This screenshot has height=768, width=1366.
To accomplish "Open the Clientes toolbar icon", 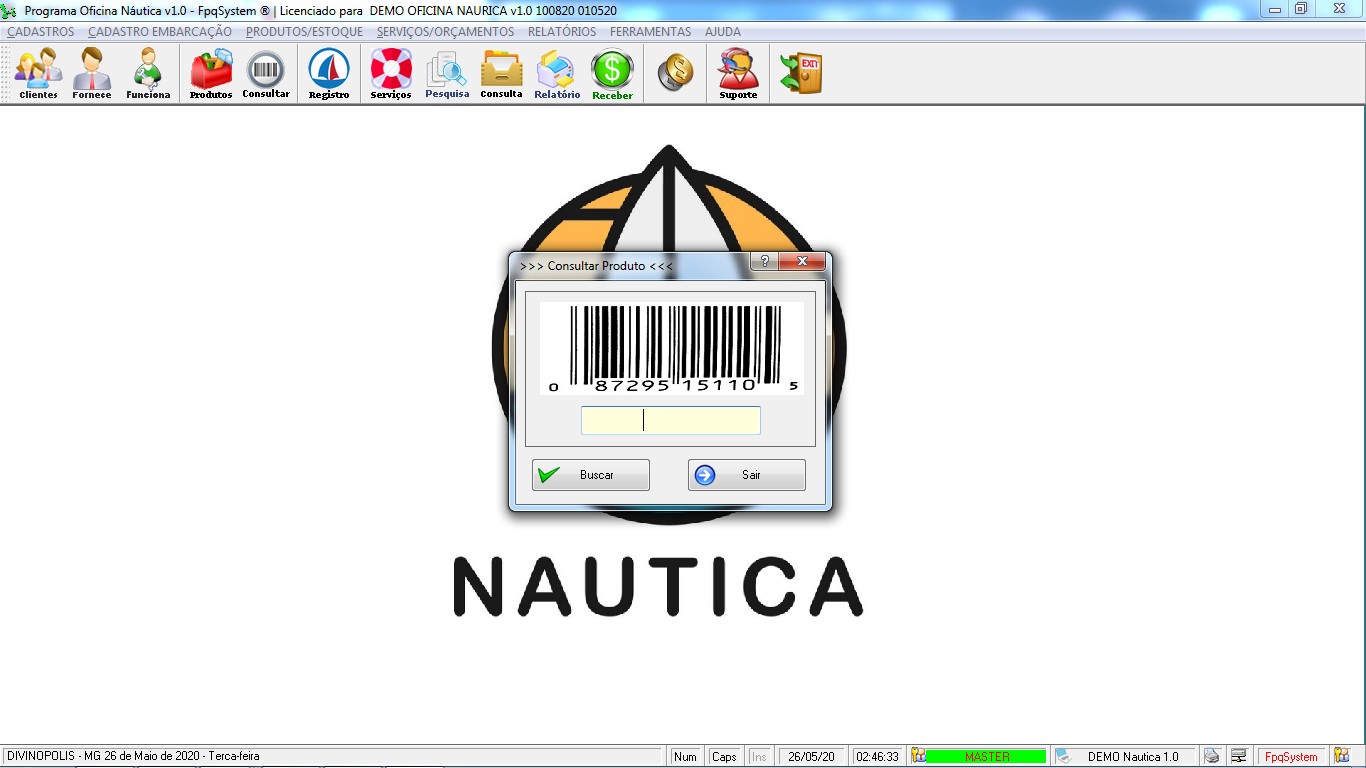I will click(38, 74).
